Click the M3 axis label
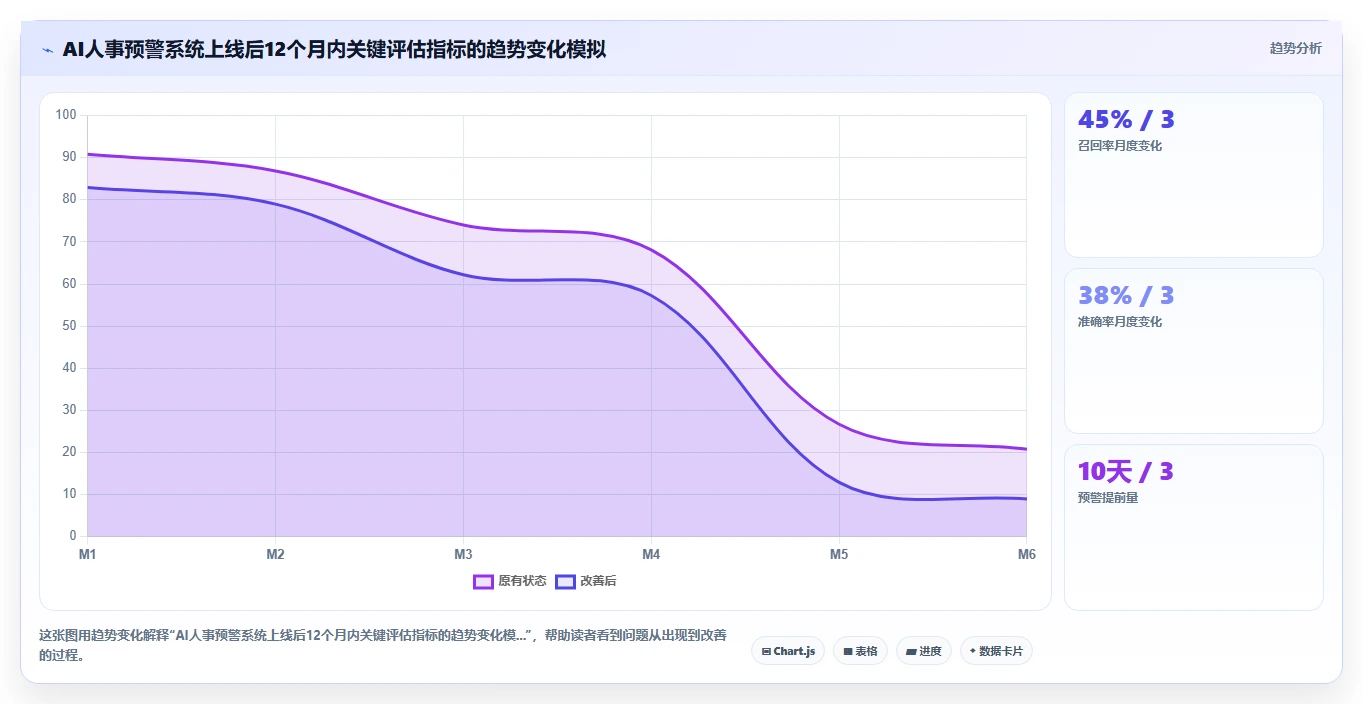Screen dimensions: 1363x704 coord(463,554)
